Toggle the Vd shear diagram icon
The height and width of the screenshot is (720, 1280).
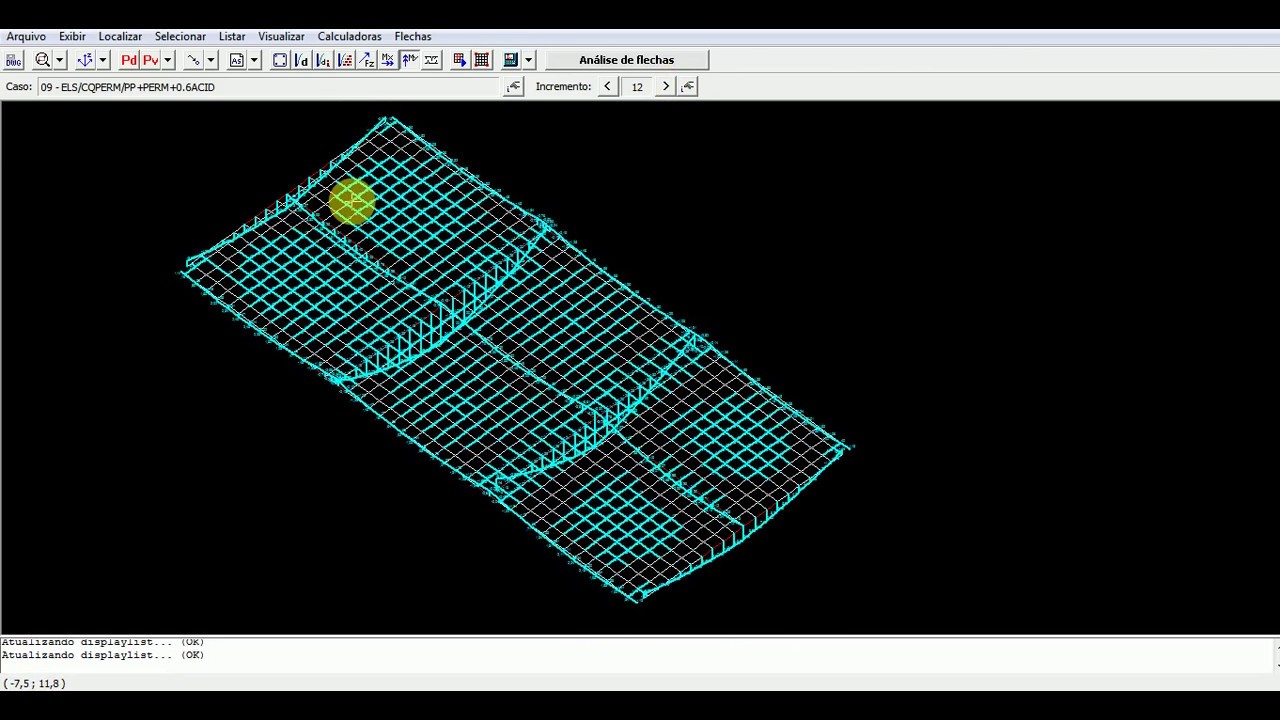301,60
